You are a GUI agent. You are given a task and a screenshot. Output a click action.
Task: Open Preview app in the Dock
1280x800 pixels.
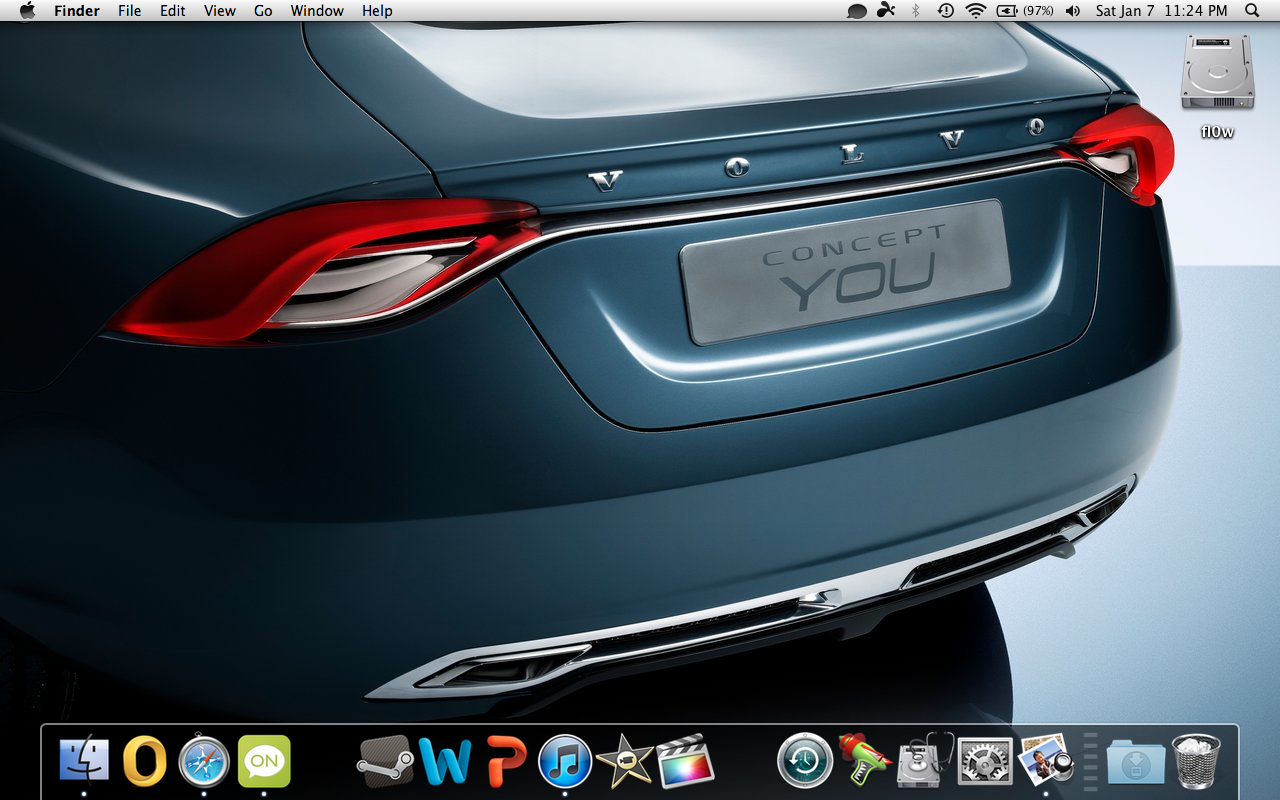click(x=1045, y=761)
